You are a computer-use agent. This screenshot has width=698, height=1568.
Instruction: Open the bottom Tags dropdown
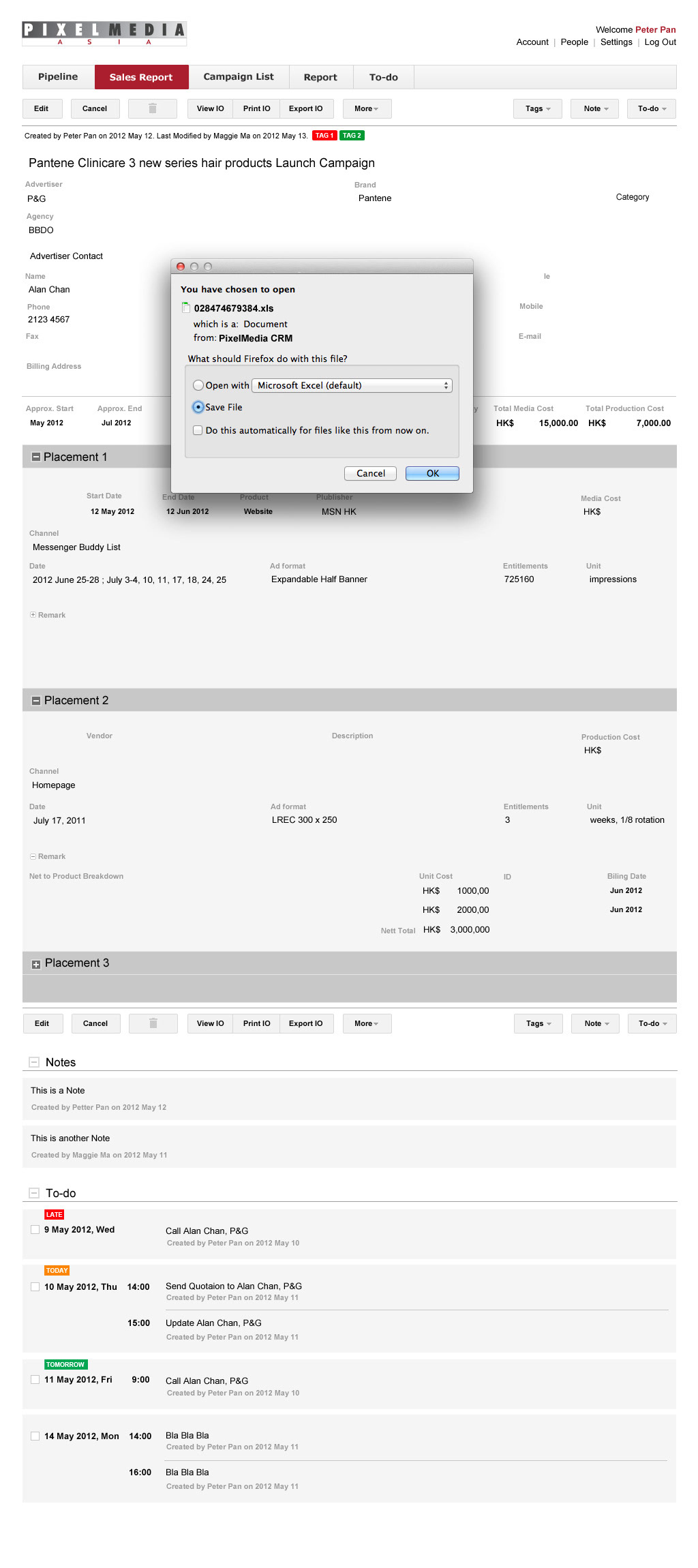[538, 1023]
